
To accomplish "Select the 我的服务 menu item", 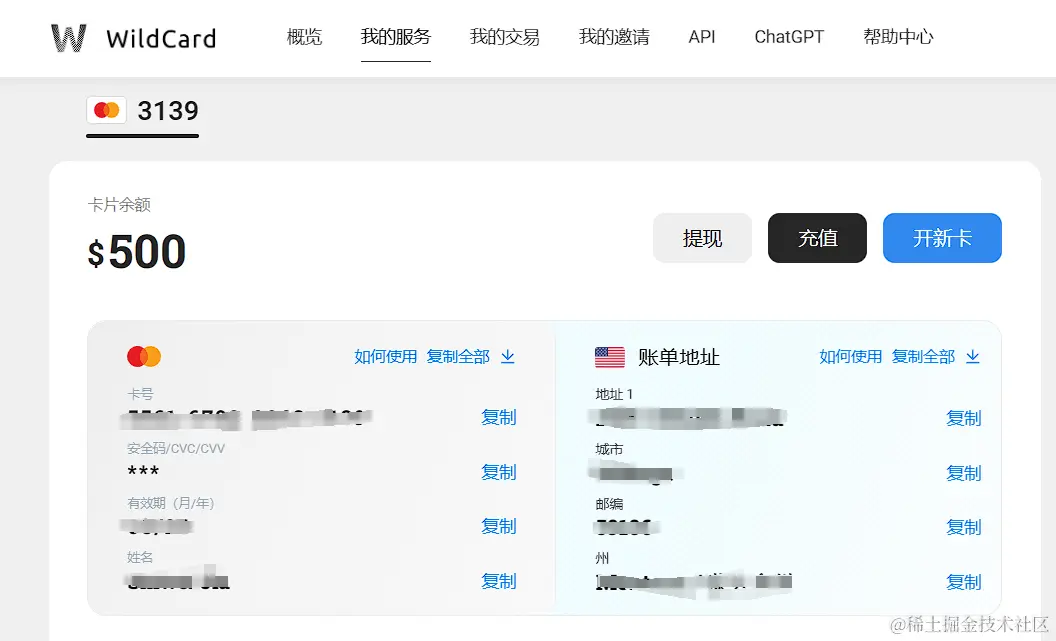I will pos(395,37).
